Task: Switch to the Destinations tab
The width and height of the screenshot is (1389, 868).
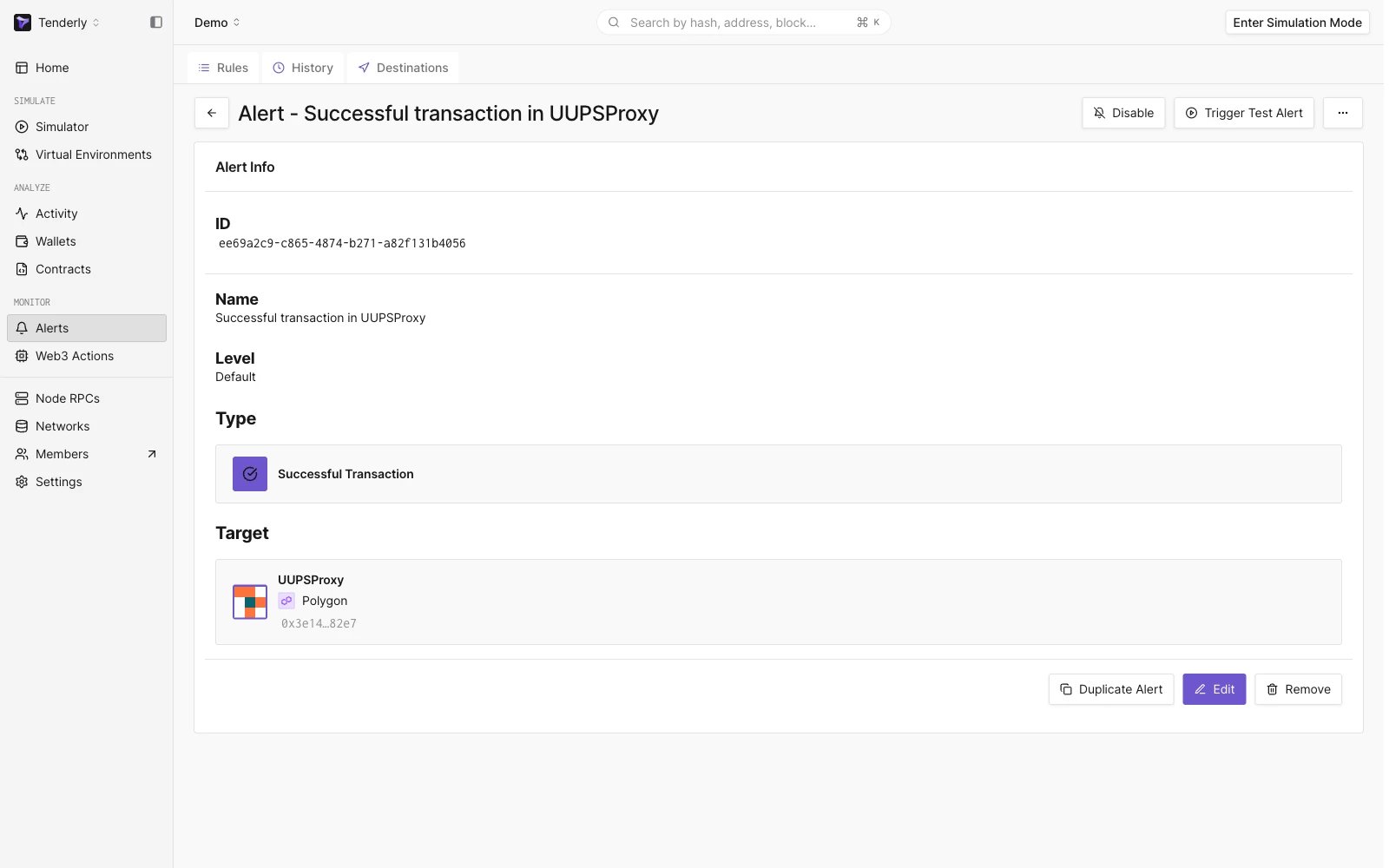Action: (403, 68)
